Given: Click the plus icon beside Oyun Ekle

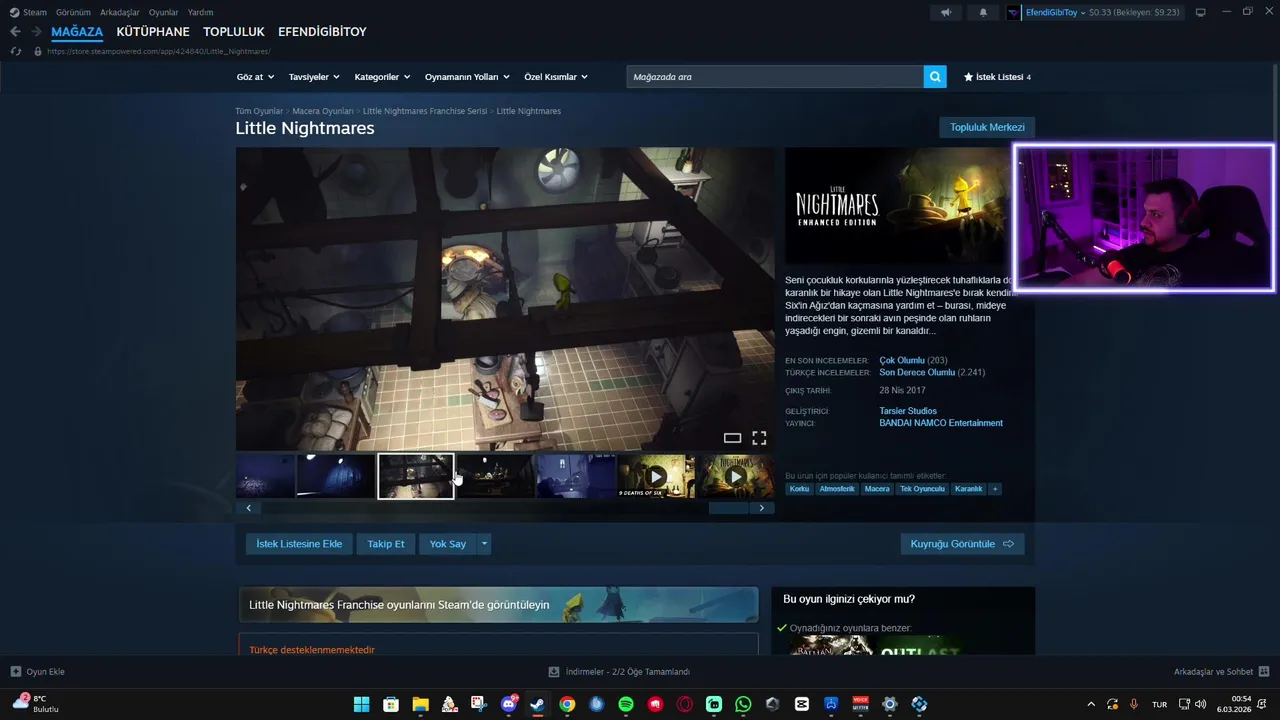Looking at the screenshot, I should 16,672.
